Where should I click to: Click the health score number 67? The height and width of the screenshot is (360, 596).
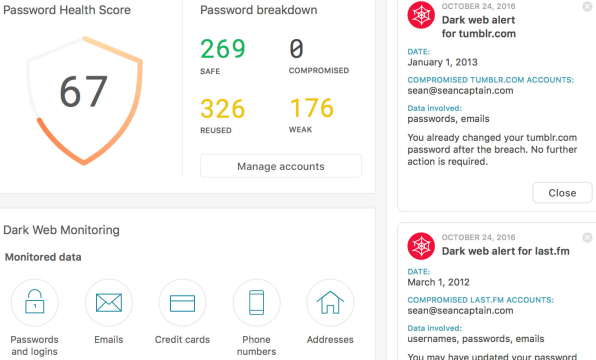[x=84, y=92]
